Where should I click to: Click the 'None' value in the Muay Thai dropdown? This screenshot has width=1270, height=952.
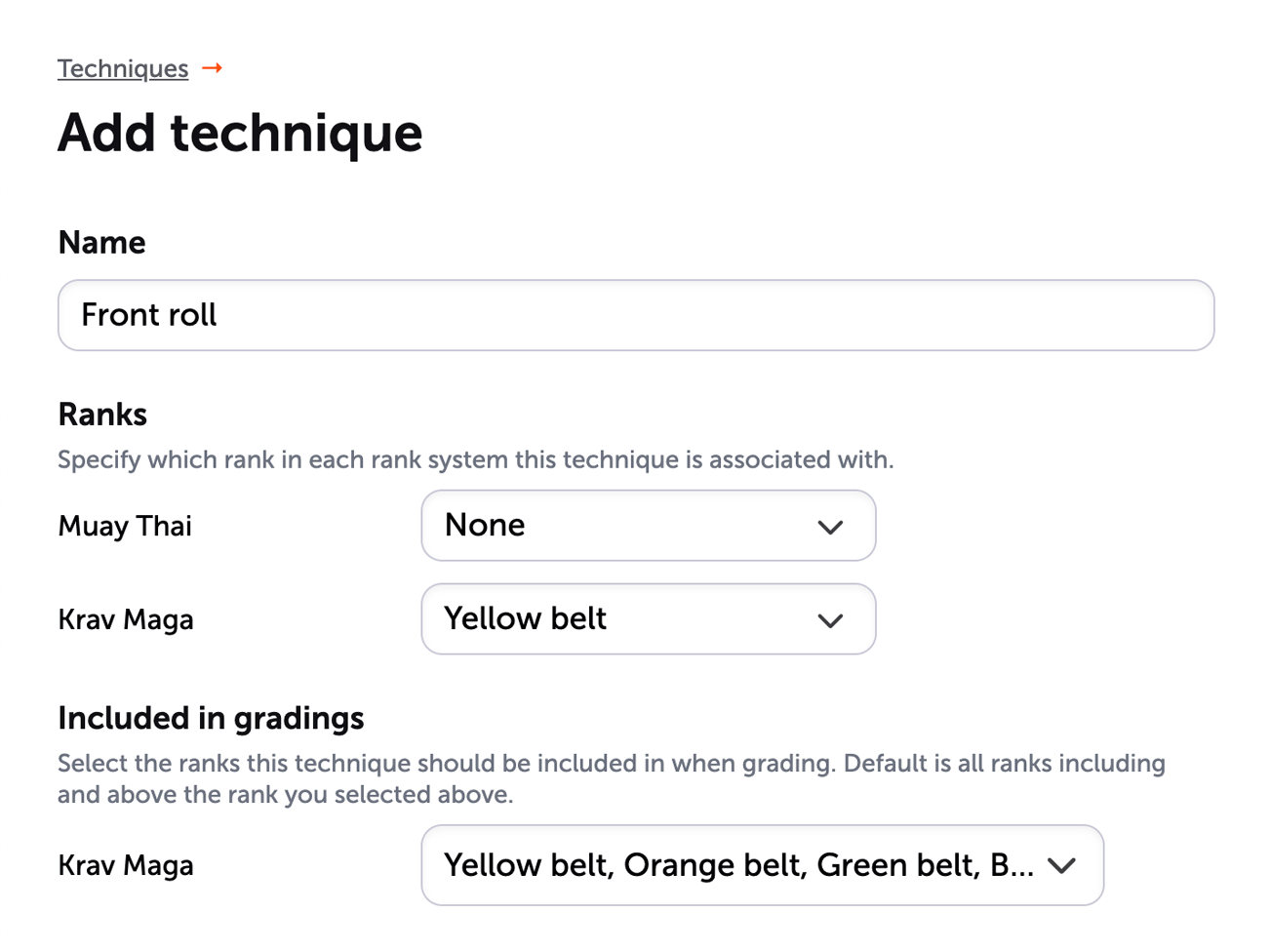[x=485, y=526]
